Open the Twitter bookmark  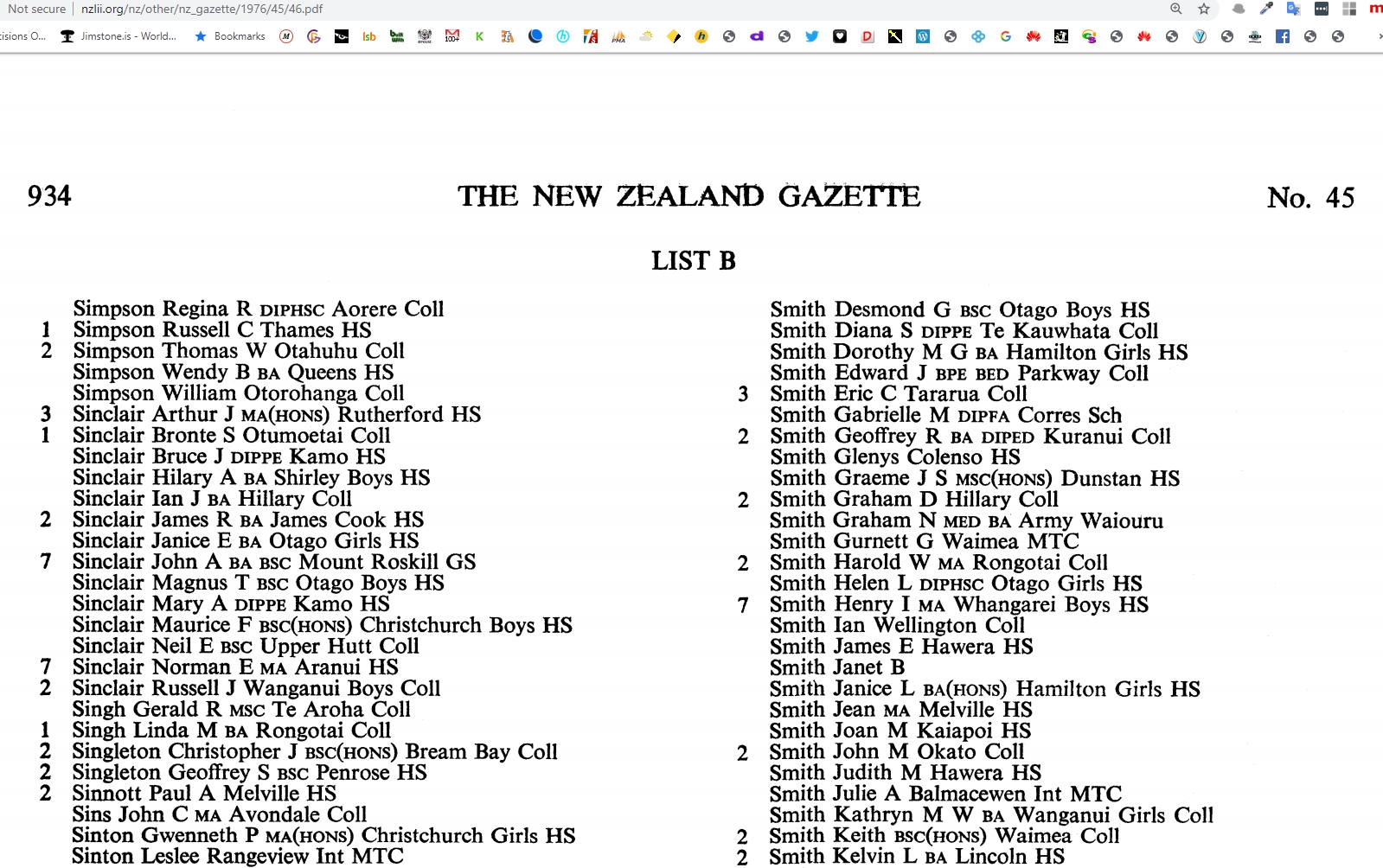(811, 36)
